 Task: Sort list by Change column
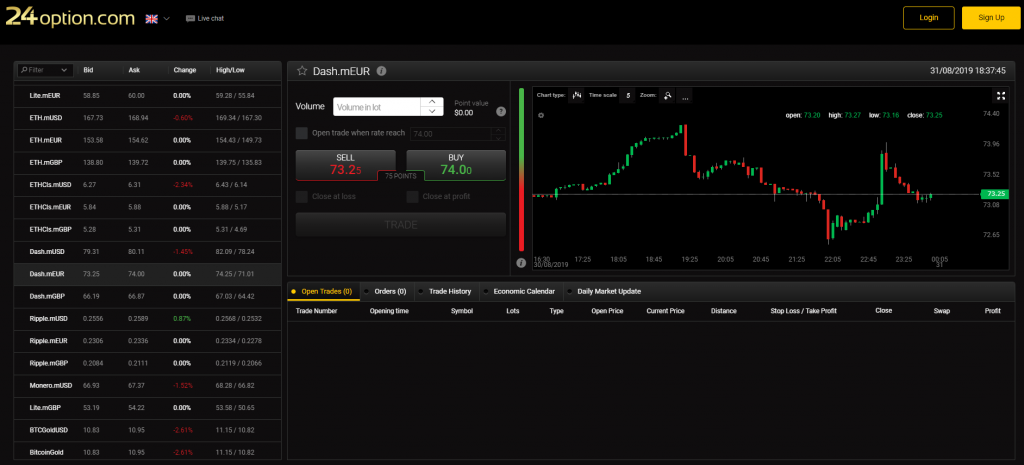point(185,70)
